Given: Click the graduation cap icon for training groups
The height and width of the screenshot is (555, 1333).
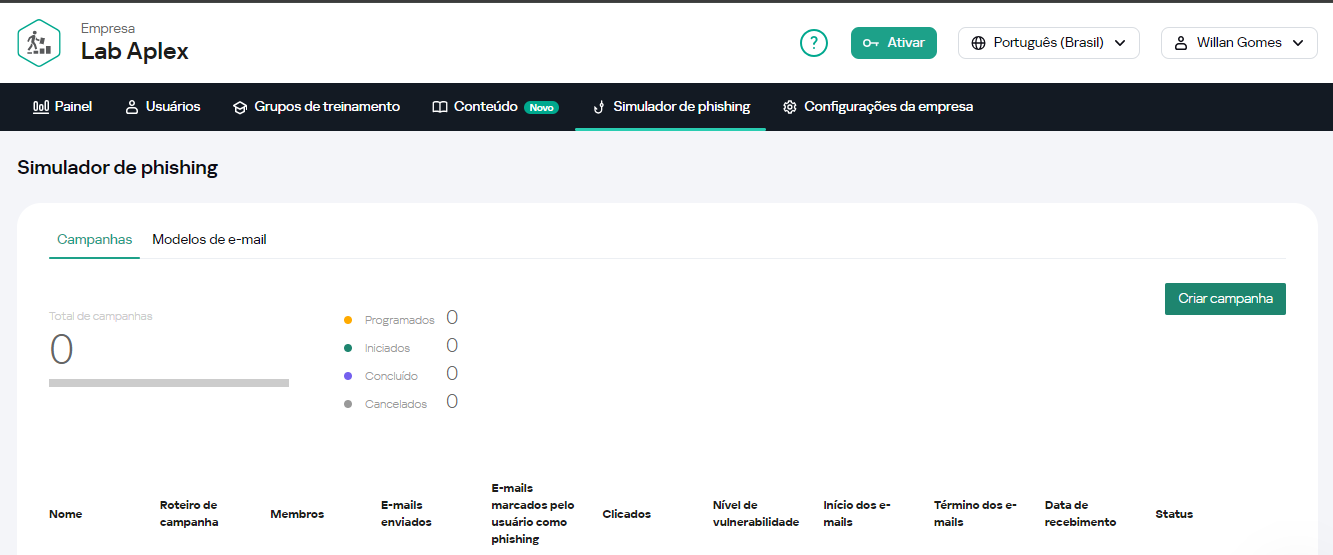Looking at the screenshot, I should (240, 107).
